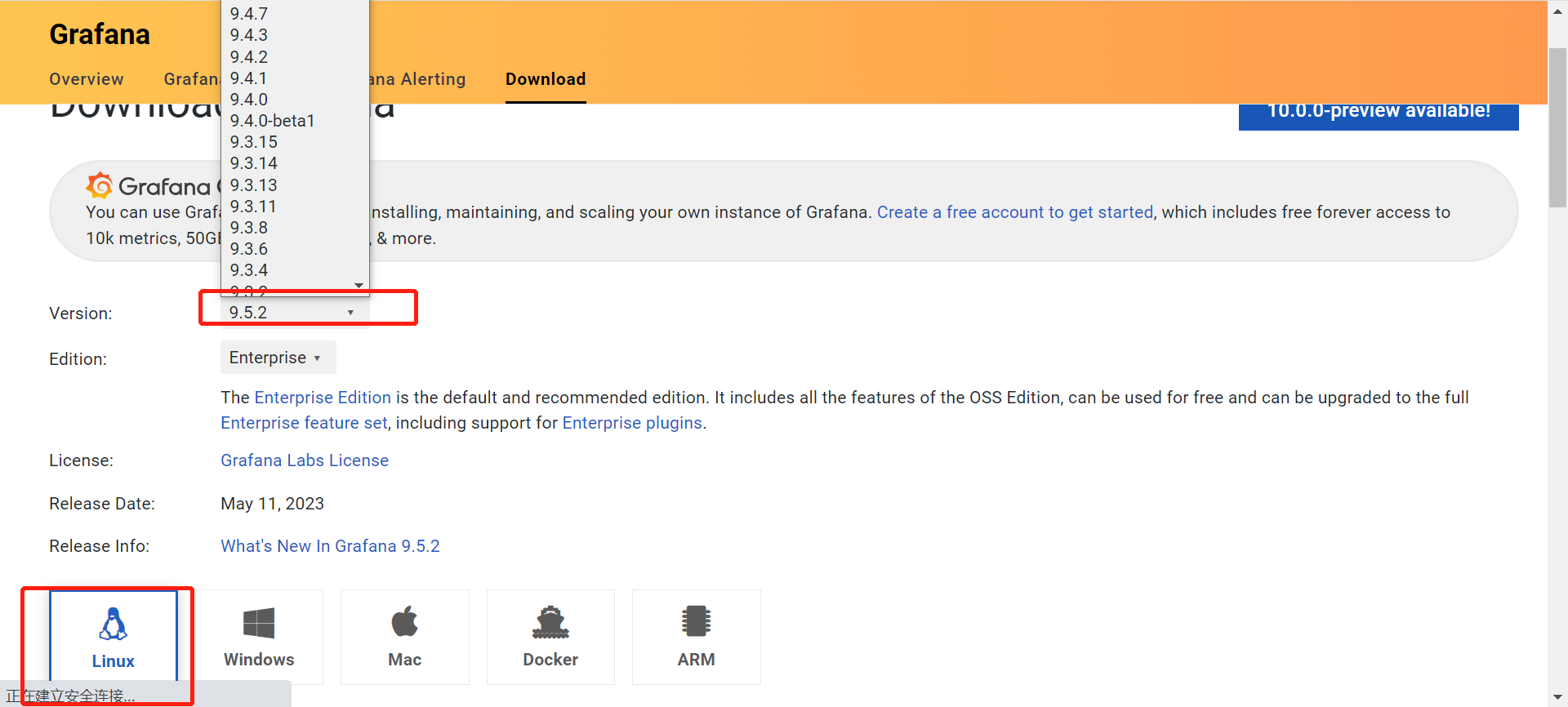Click the Grafana swirl logo in banner
The image size is (1568, 707).
coord(100,186)
